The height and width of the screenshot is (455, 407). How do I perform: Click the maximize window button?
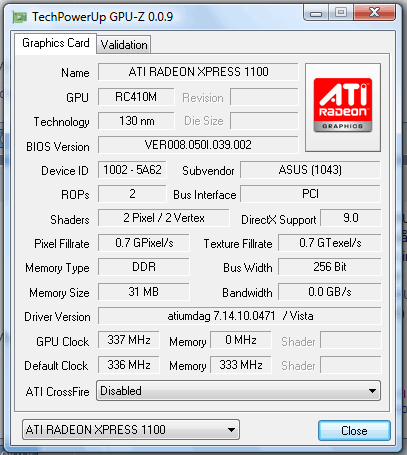click(x=341, y=13)
